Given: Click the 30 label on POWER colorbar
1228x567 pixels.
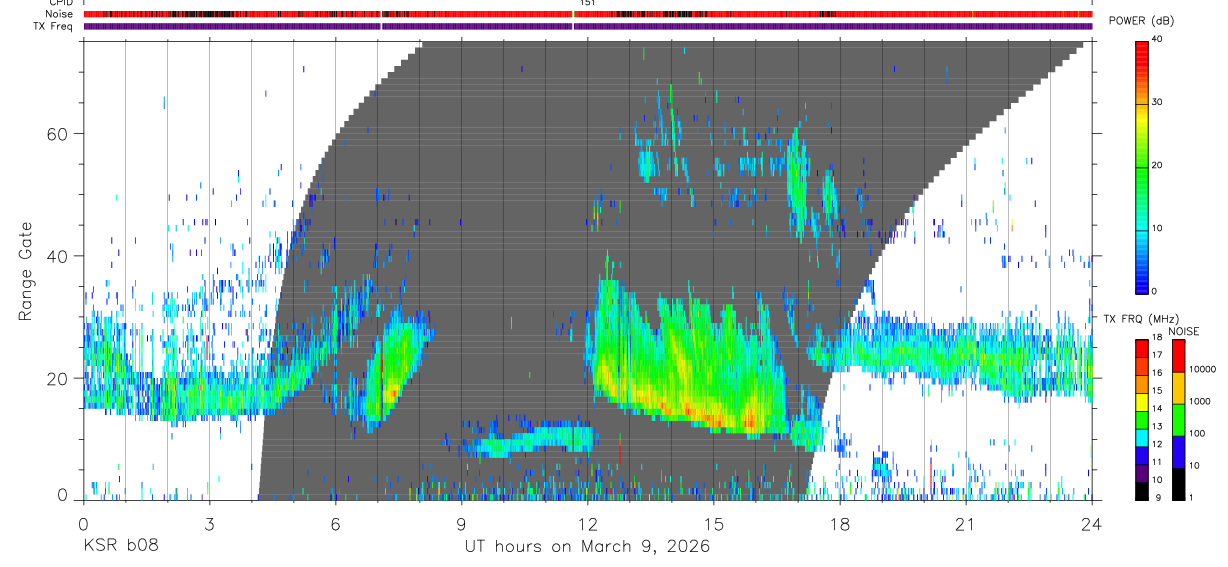Looking at the screenshot, I should (x=1156, y=103).
